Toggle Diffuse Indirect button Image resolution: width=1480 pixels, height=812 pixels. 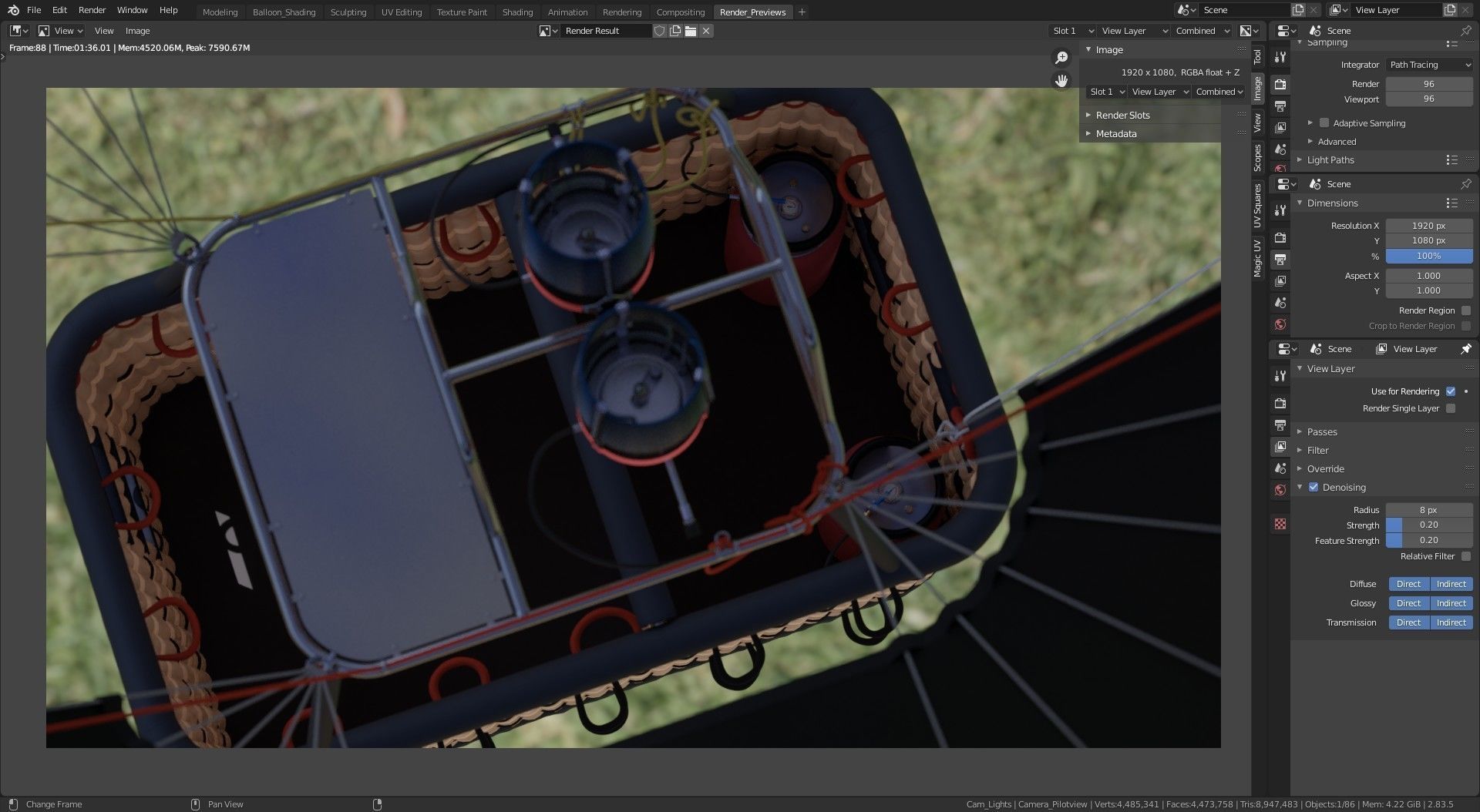pyautogui.click(x=1451, y=584)
